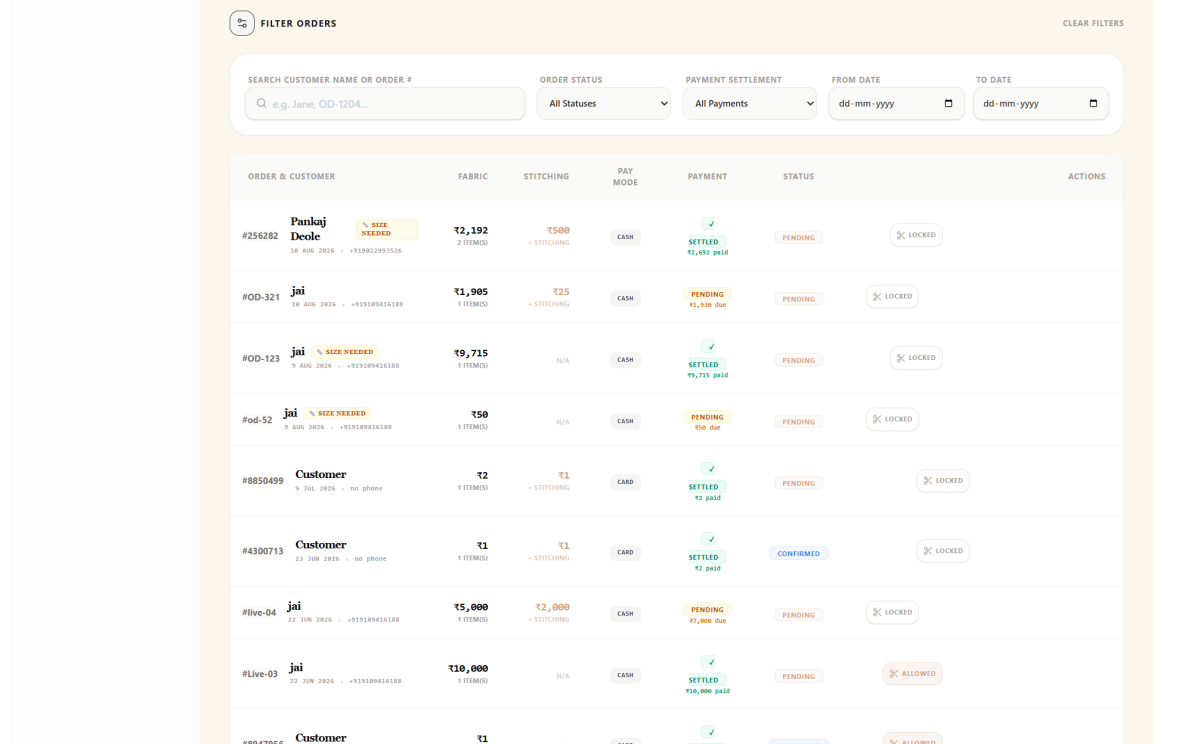
Task: Click Pending payment badge for order #live-04
Action: 707,610
